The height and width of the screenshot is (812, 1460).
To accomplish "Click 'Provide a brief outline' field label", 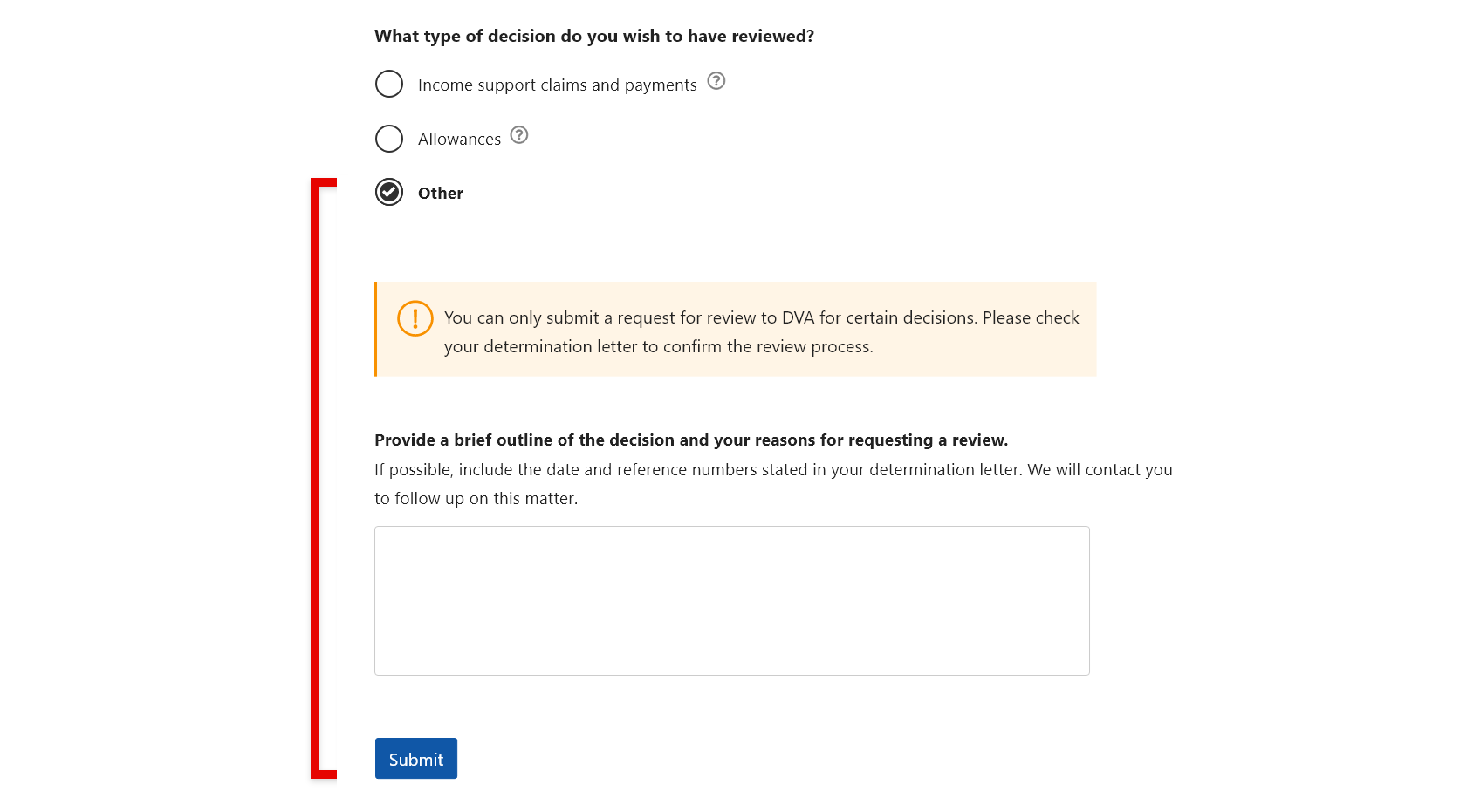I will pyautogui.click(x=691, y=440).
